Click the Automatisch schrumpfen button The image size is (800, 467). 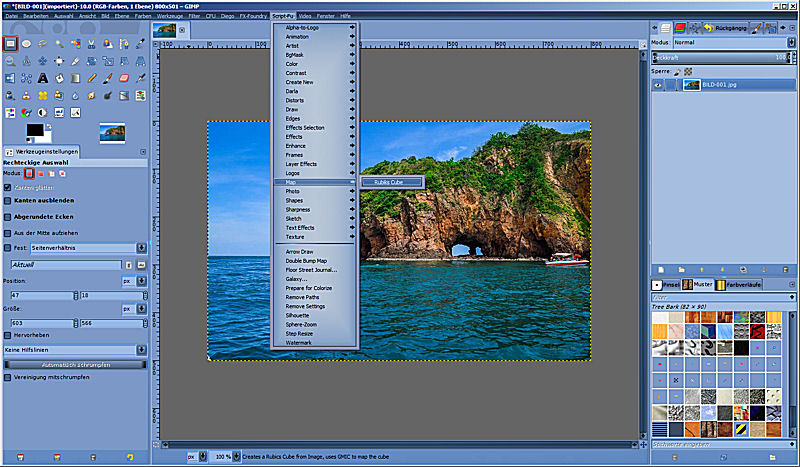click(75, 364)
